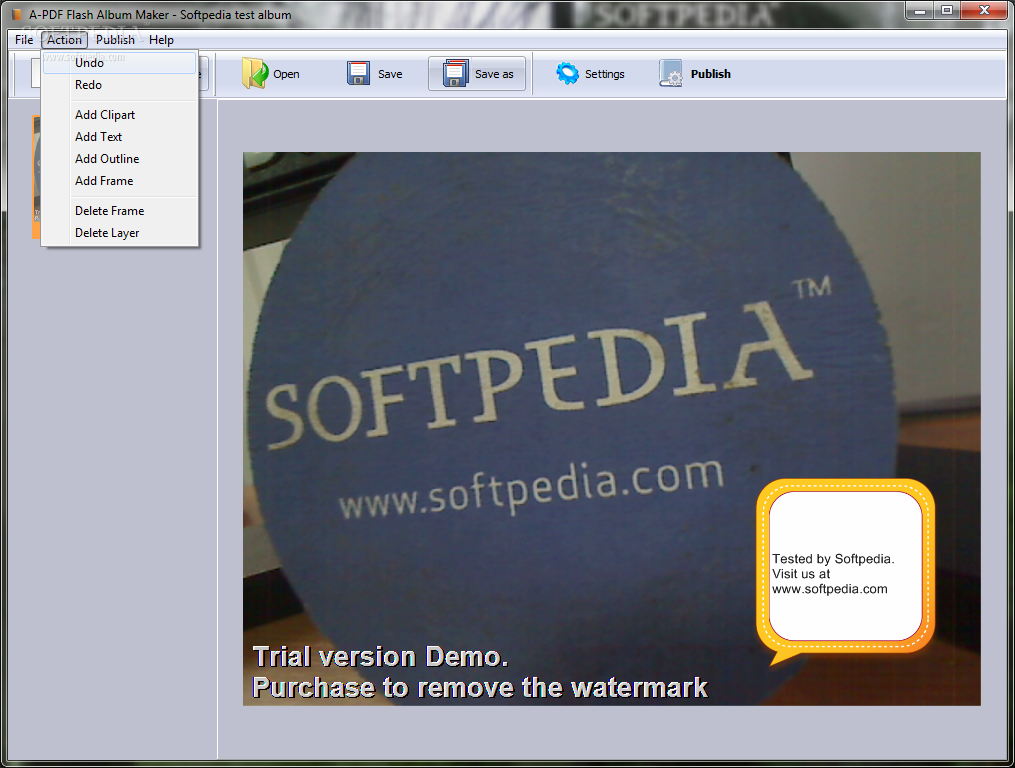Screen dimensions: 1015x768
Task: Click the Settings label in the toolbar
Action: click(605, 74)
